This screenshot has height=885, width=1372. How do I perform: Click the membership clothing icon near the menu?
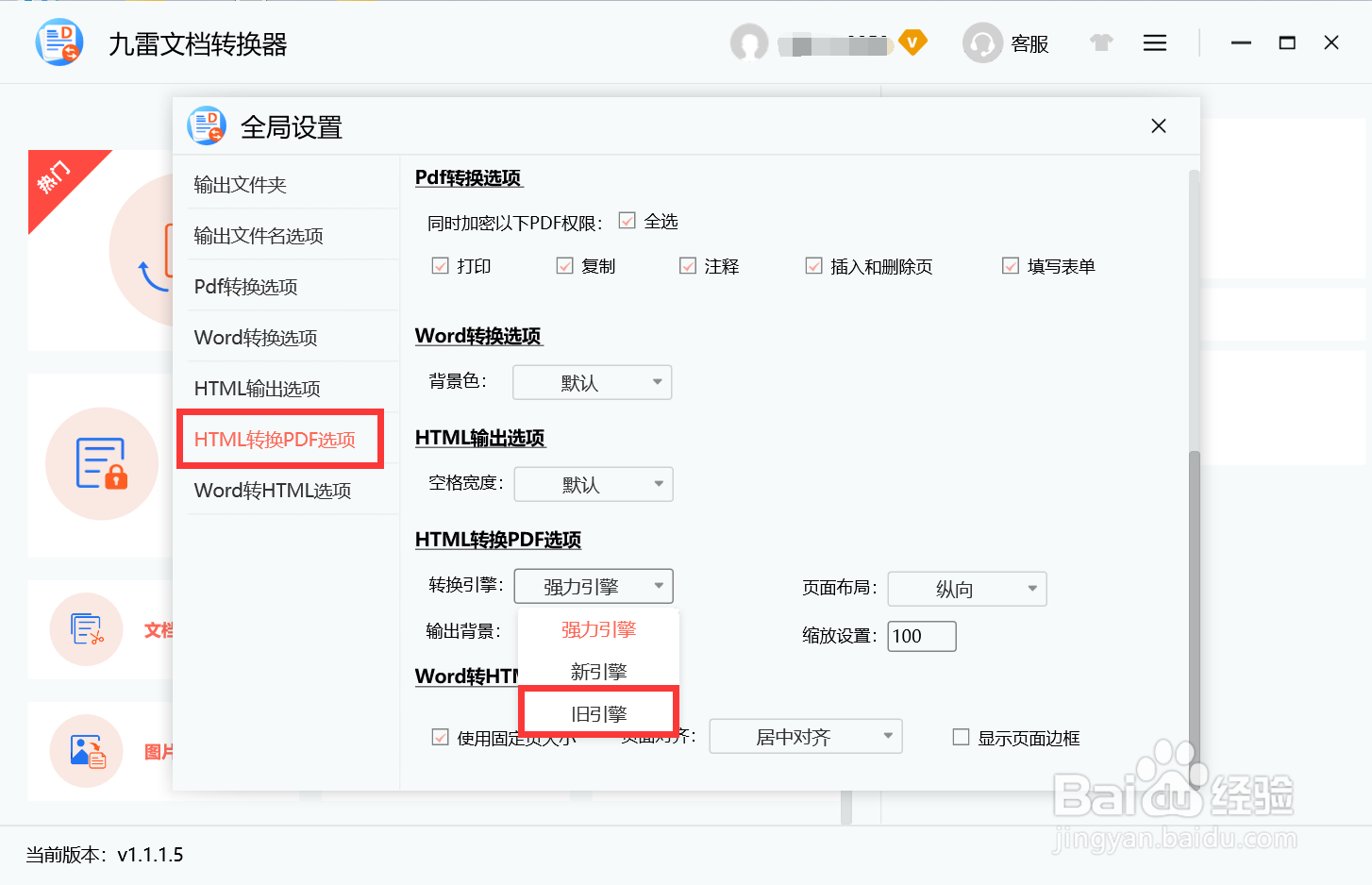tap(1100, 42)
